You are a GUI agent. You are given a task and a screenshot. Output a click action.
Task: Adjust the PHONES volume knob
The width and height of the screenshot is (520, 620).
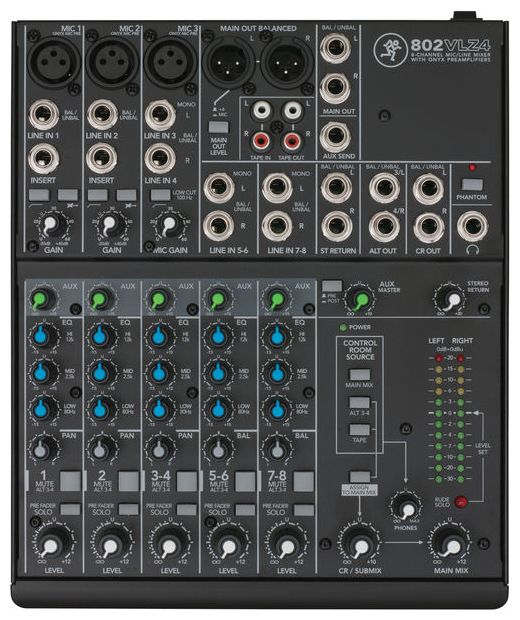[406, 507]
